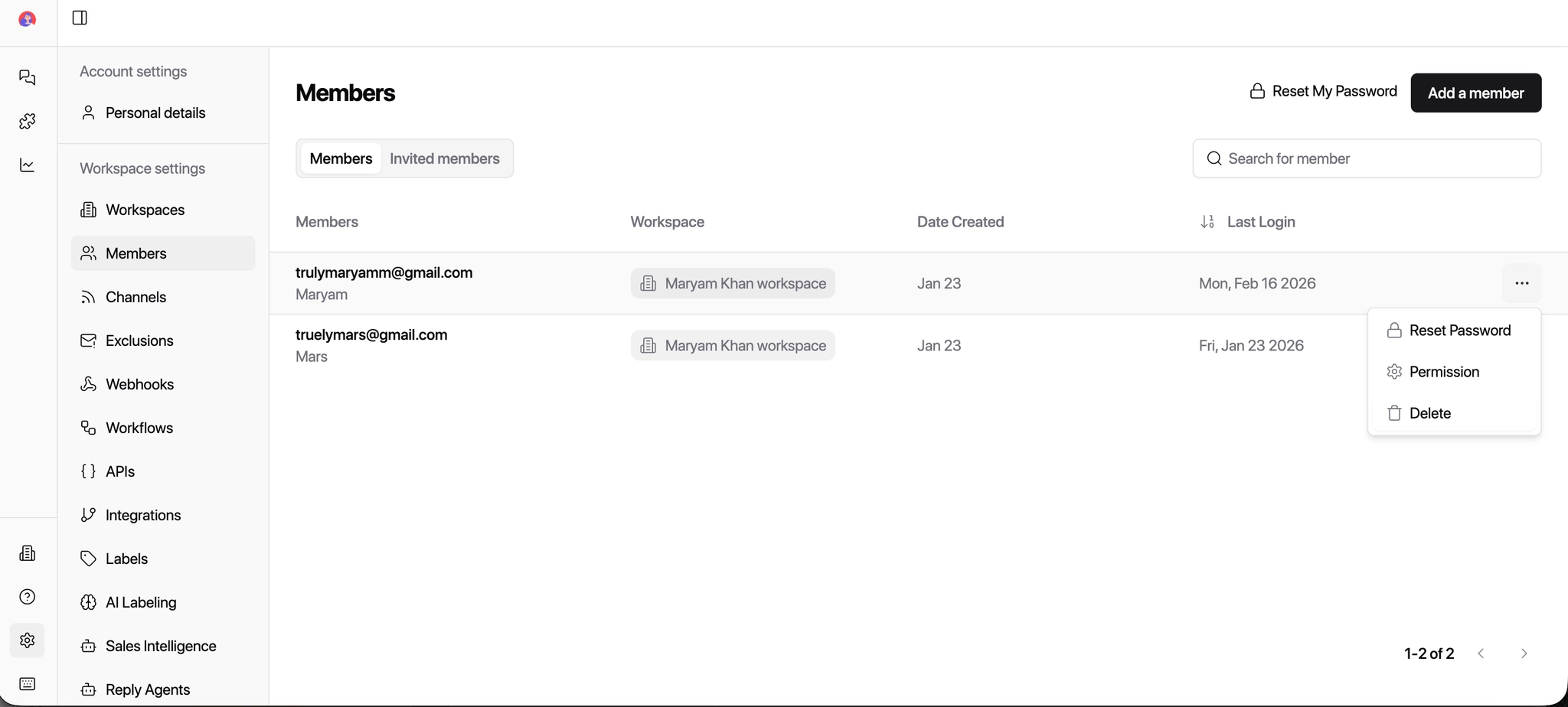Go to next page of members

pyautogui.click(x=1524, y=653)
